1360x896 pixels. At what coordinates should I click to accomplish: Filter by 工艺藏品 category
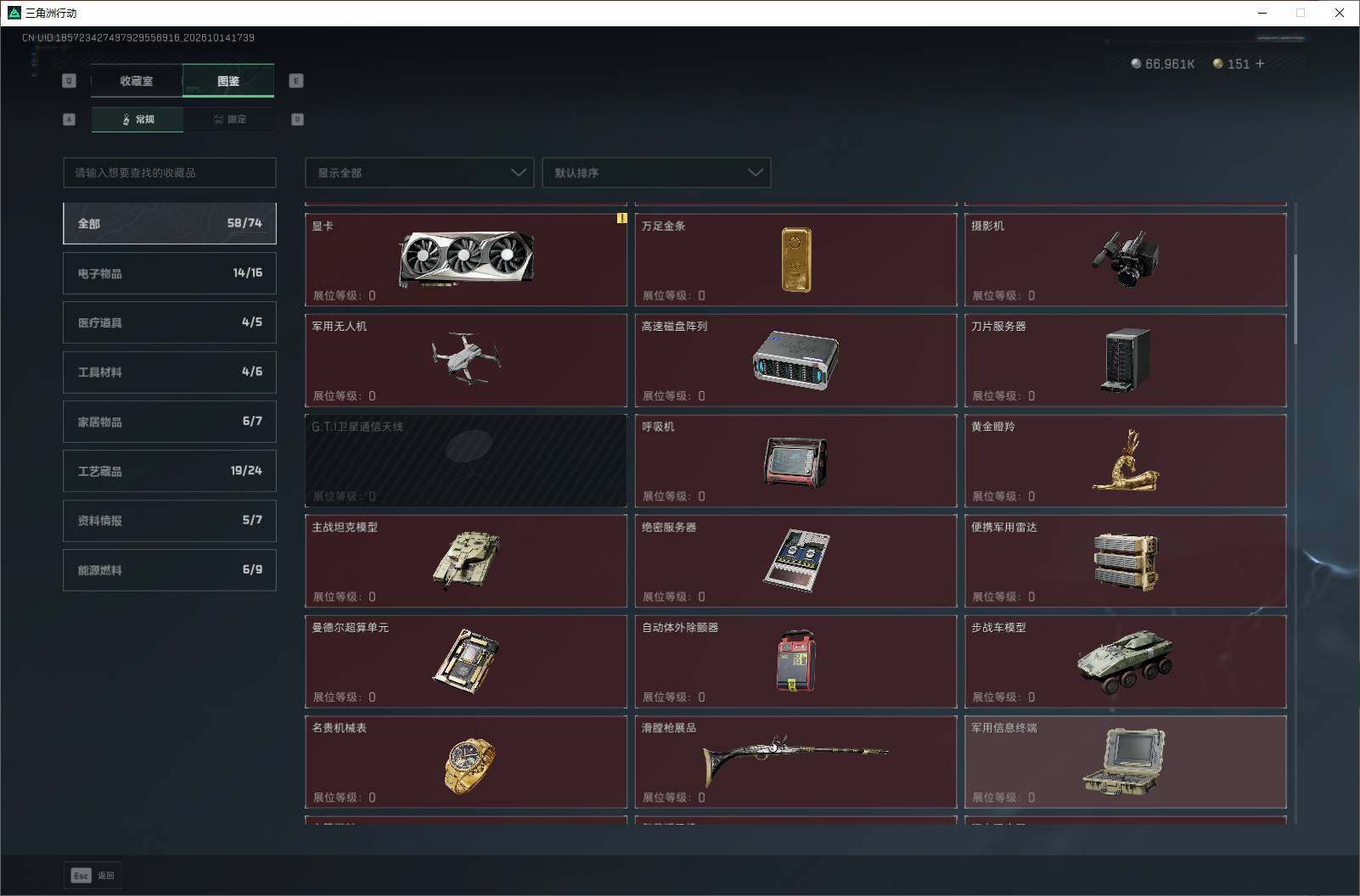coord(170,471)
